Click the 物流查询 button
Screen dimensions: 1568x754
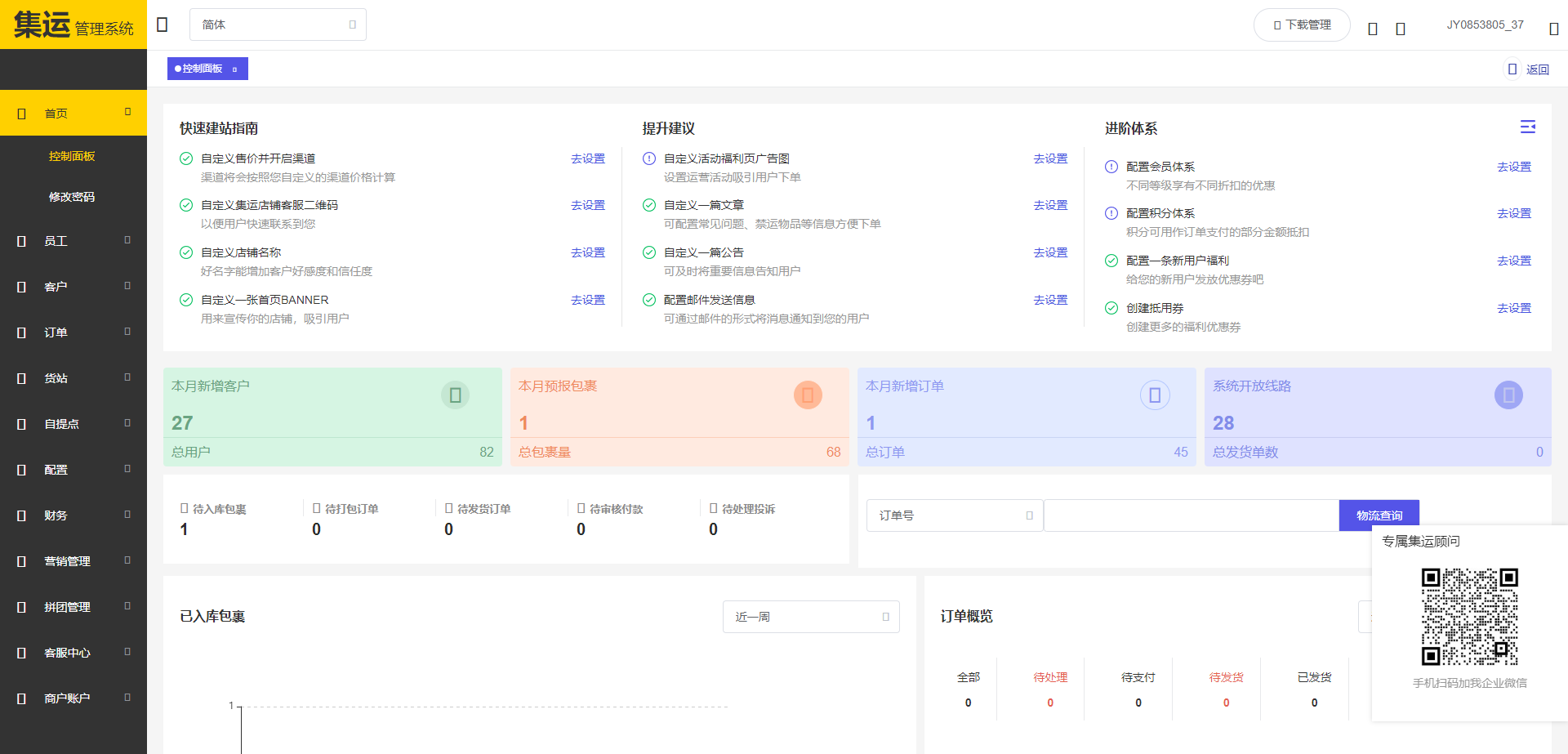coord(1379,515)
